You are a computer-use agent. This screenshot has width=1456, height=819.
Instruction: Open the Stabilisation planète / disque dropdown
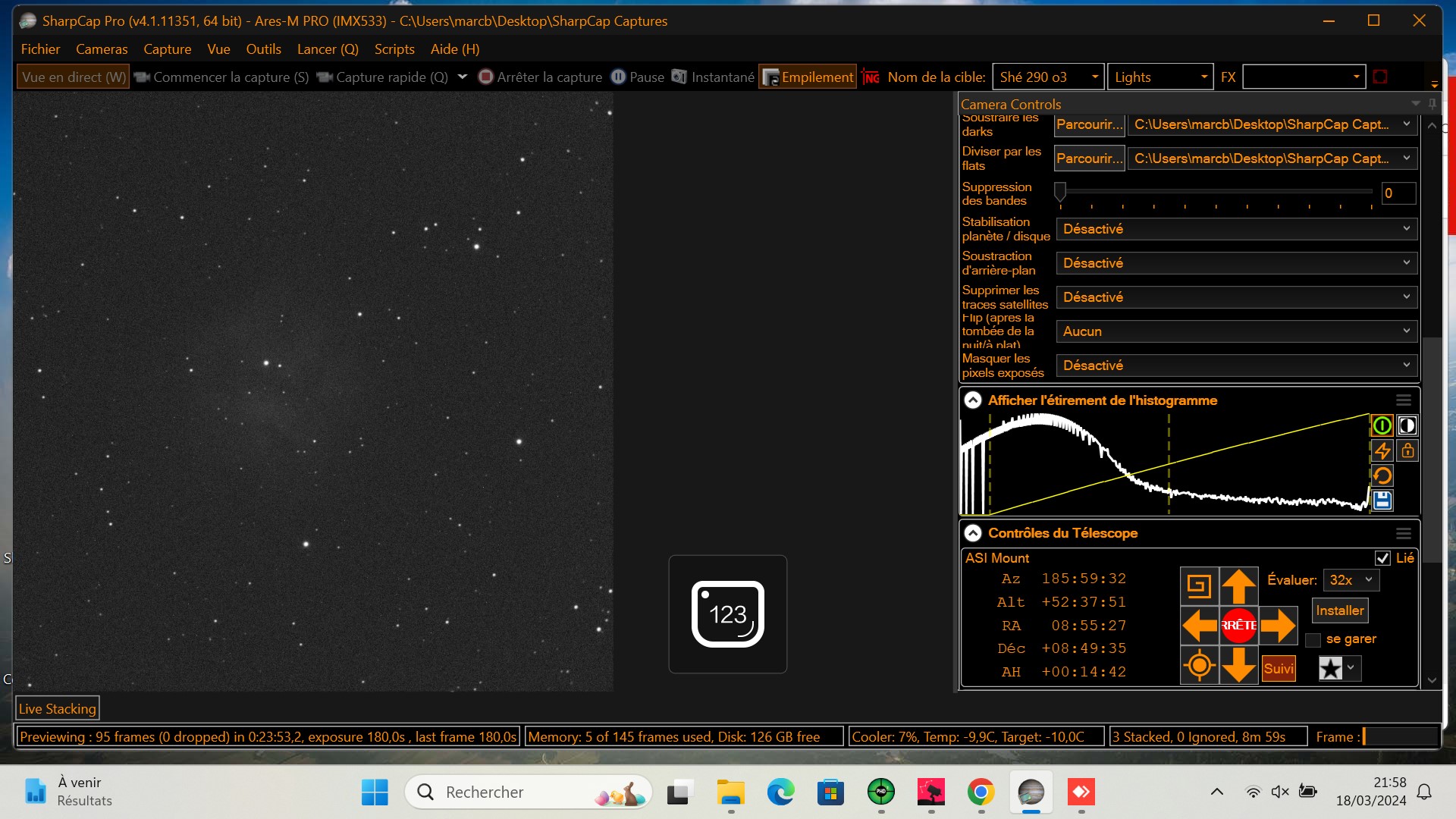coord(1235,228)
